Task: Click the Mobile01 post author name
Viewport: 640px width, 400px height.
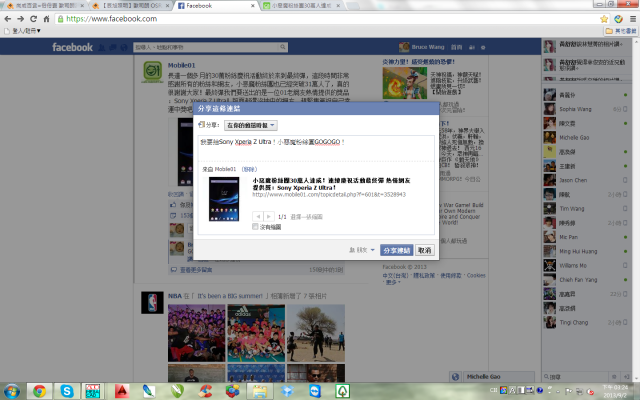Action: pos(182,65)
